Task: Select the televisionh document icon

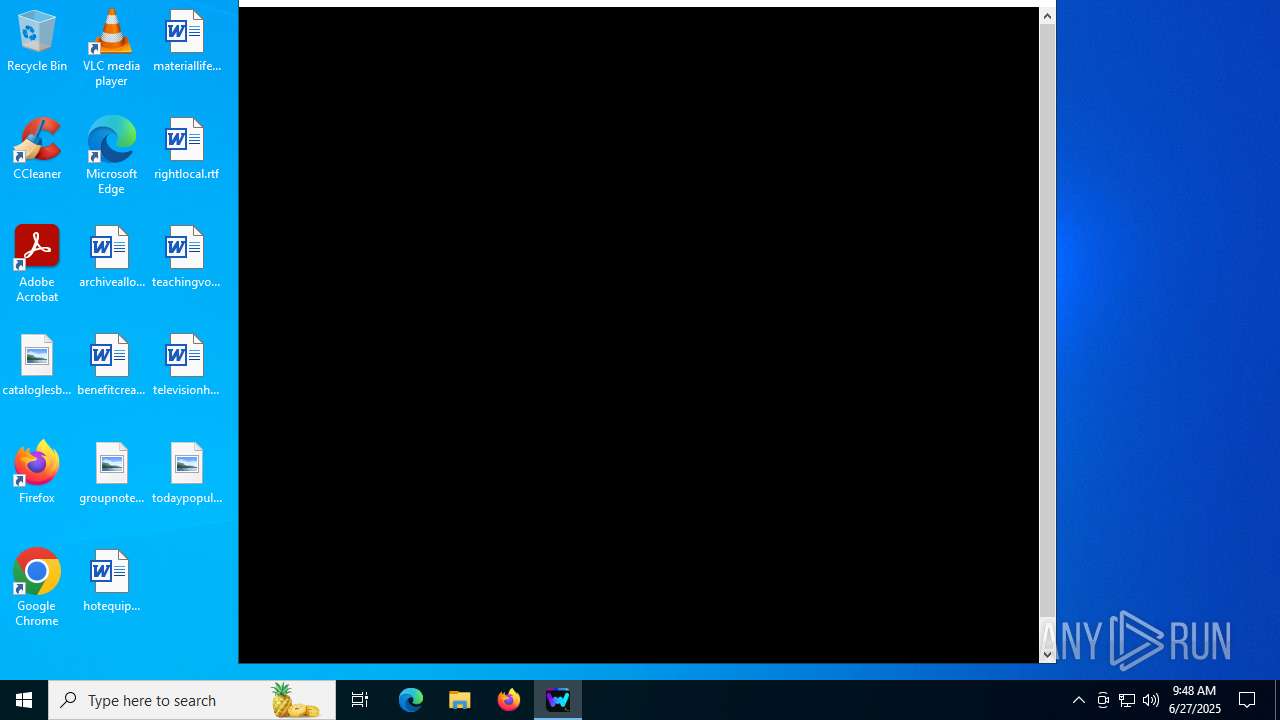Action: (186, 366)
